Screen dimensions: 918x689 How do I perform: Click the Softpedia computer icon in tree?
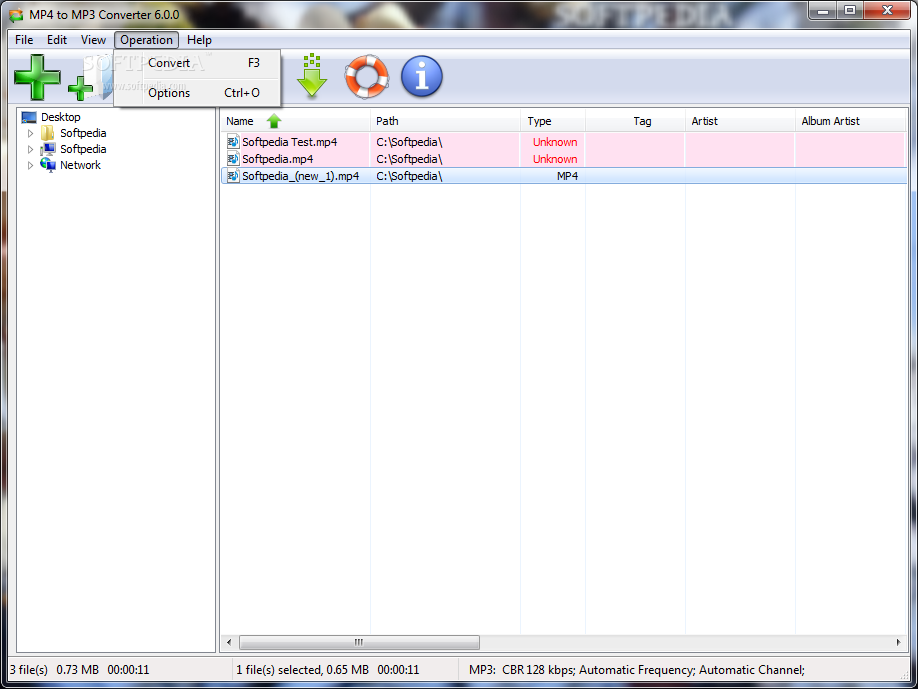tap(48, 149)
